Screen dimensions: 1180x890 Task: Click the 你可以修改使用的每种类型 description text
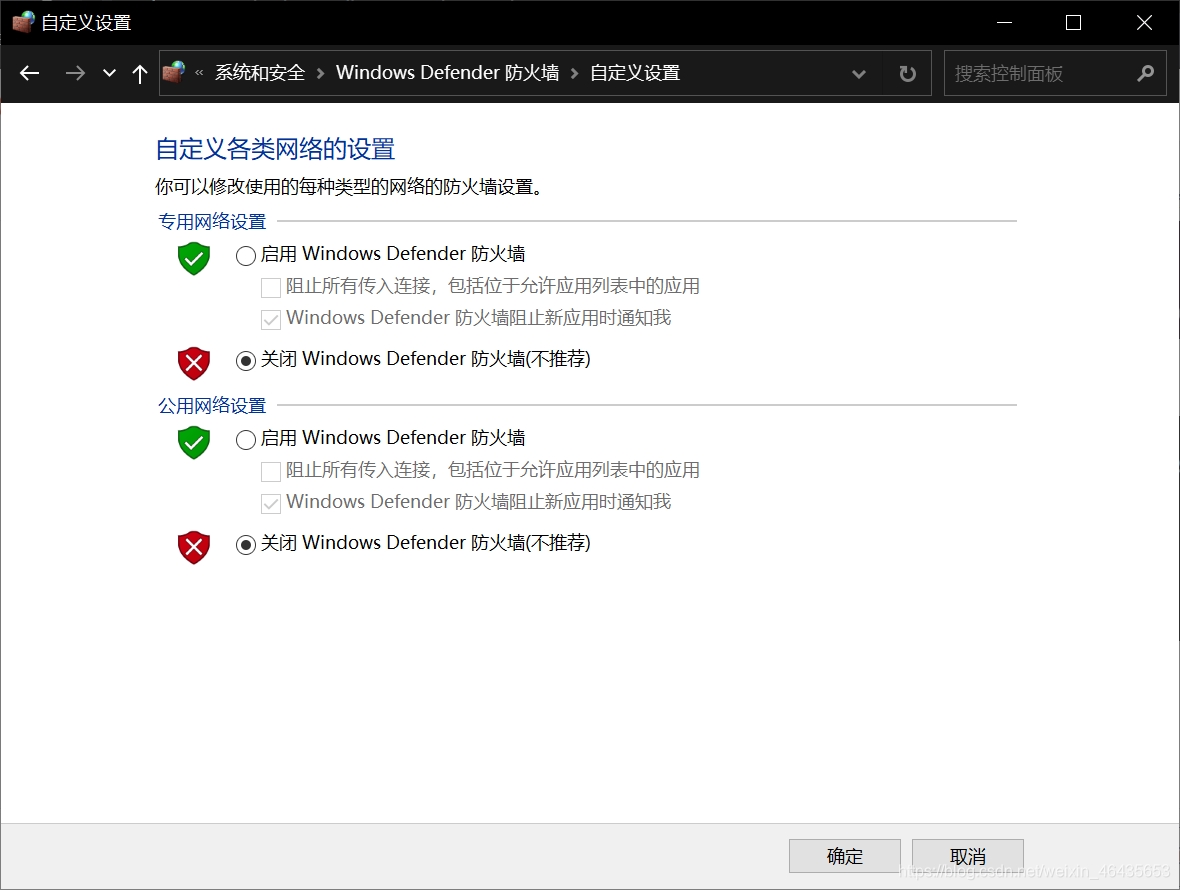click(348, 187)
